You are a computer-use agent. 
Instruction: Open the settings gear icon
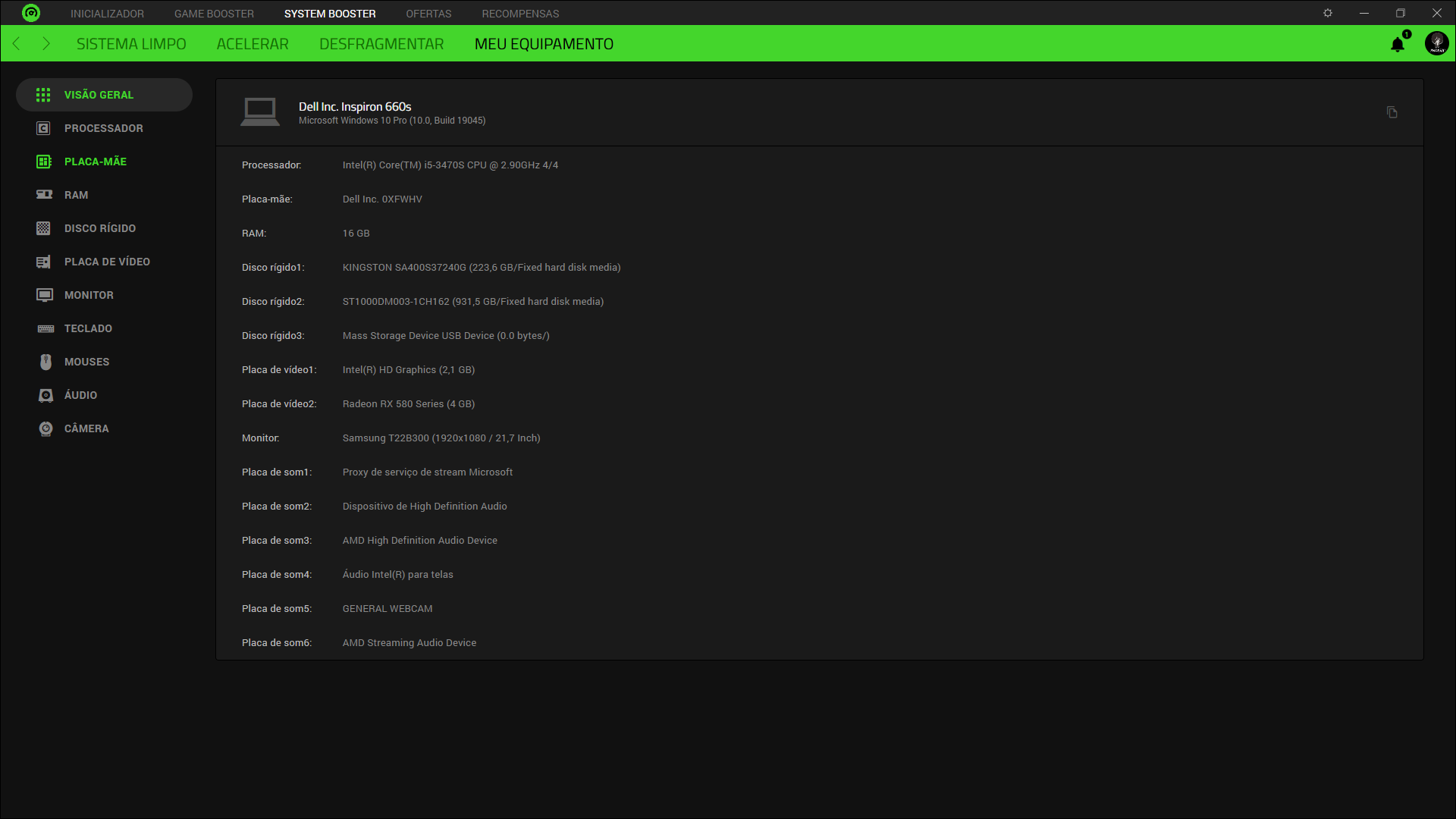tap(1328, 13)
